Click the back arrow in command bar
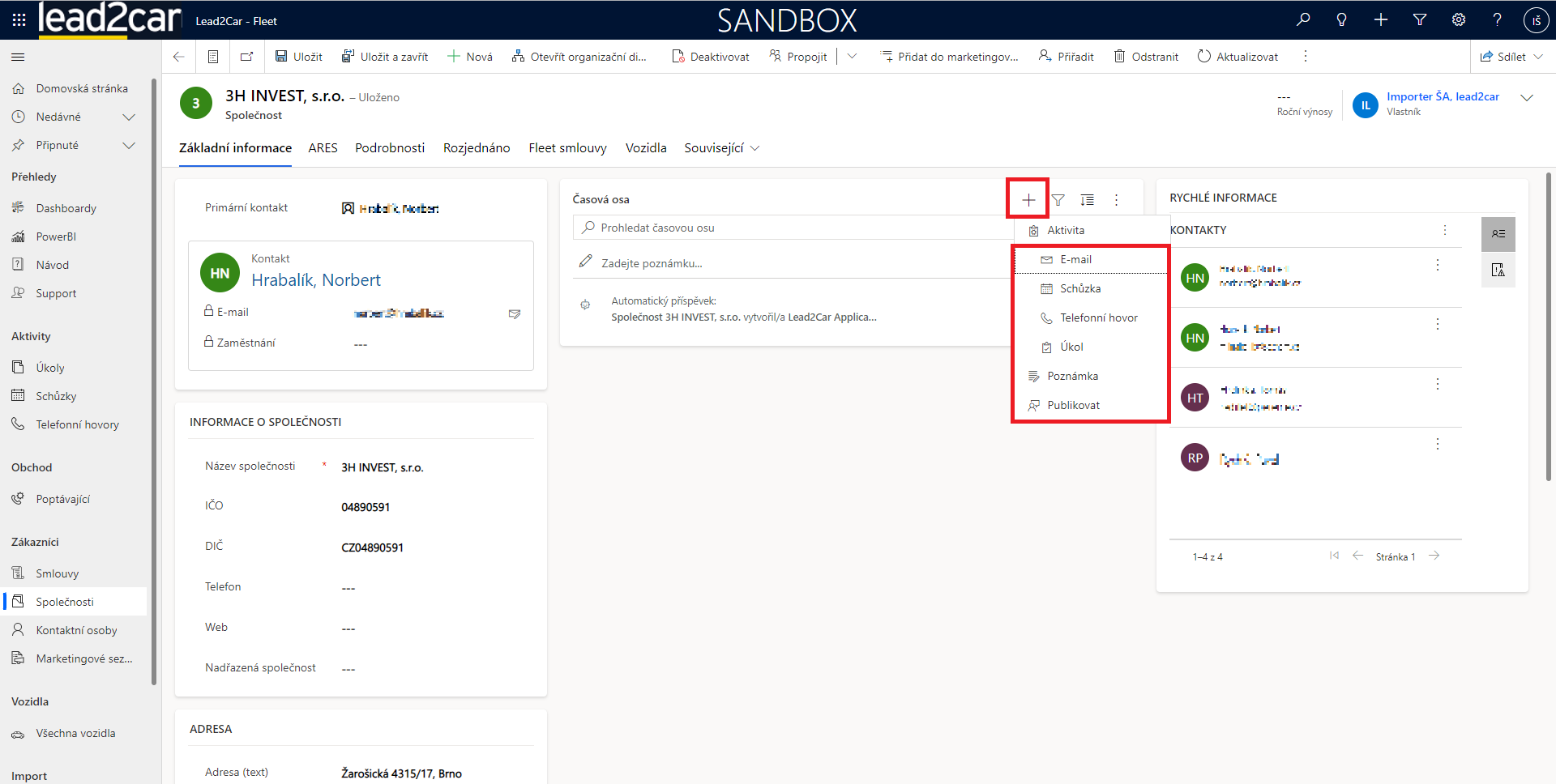The image size is (1556, 784). [179, 57]
